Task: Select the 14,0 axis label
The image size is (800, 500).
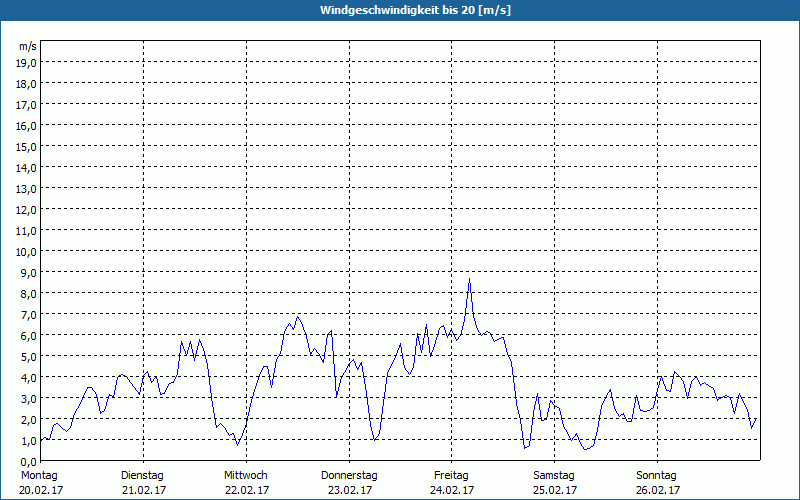Action: pos(27,168)
